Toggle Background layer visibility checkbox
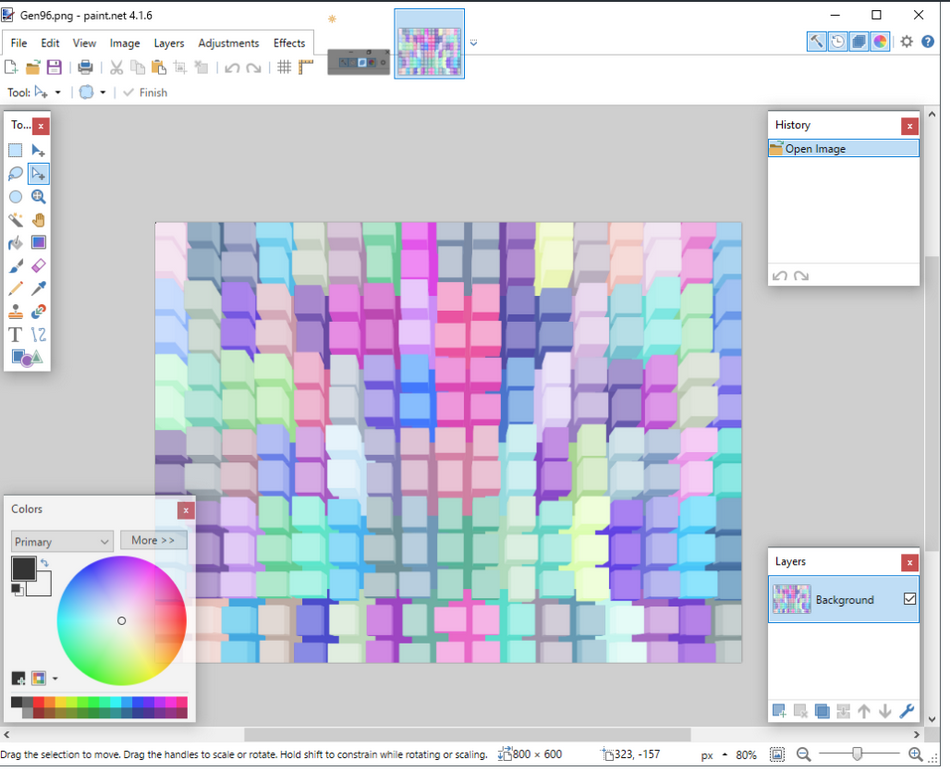The width and height of the screenshot is (950, 771). tap(909, 599)
